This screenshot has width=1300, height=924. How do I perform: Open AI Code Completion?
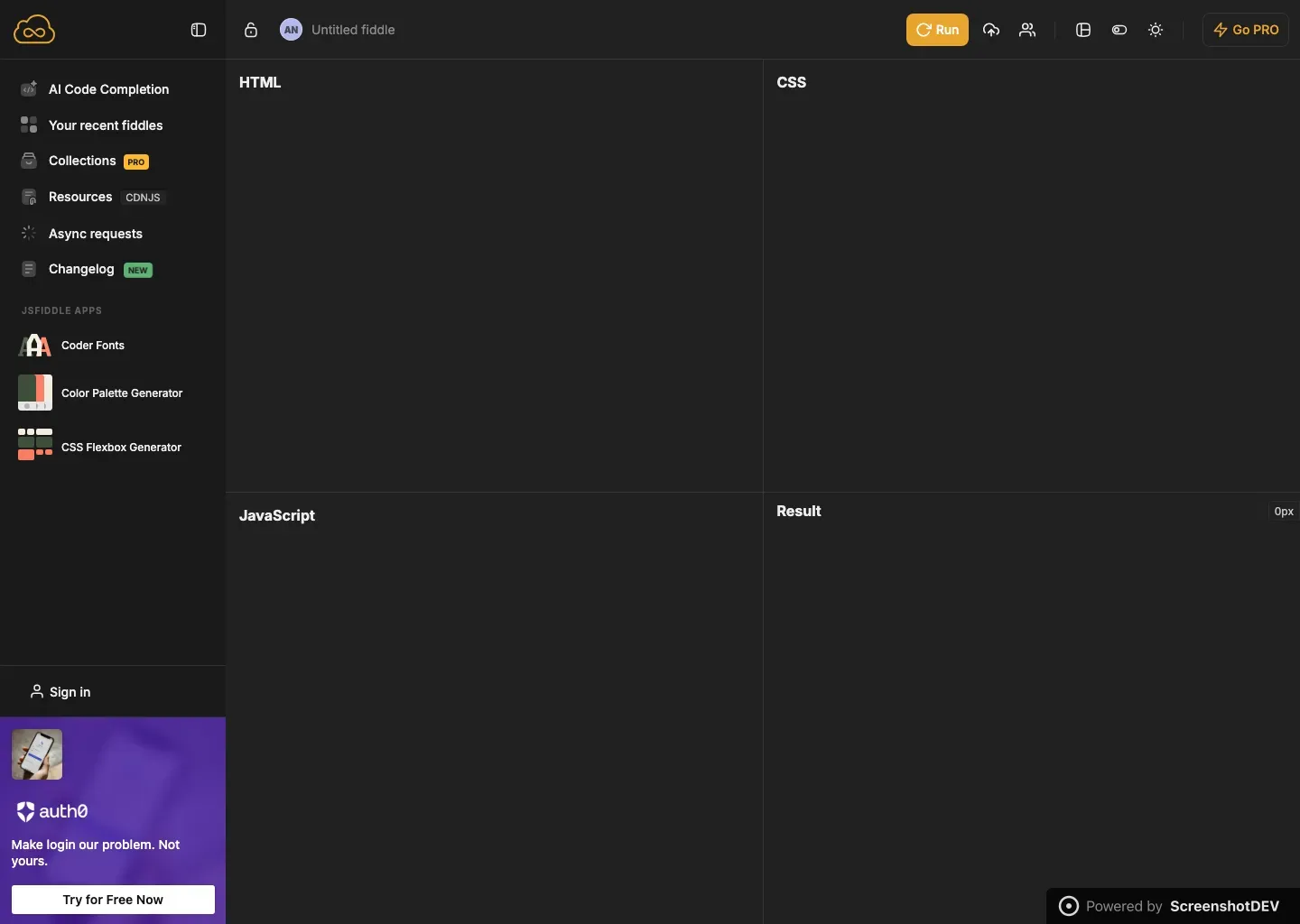pos(108,89)
